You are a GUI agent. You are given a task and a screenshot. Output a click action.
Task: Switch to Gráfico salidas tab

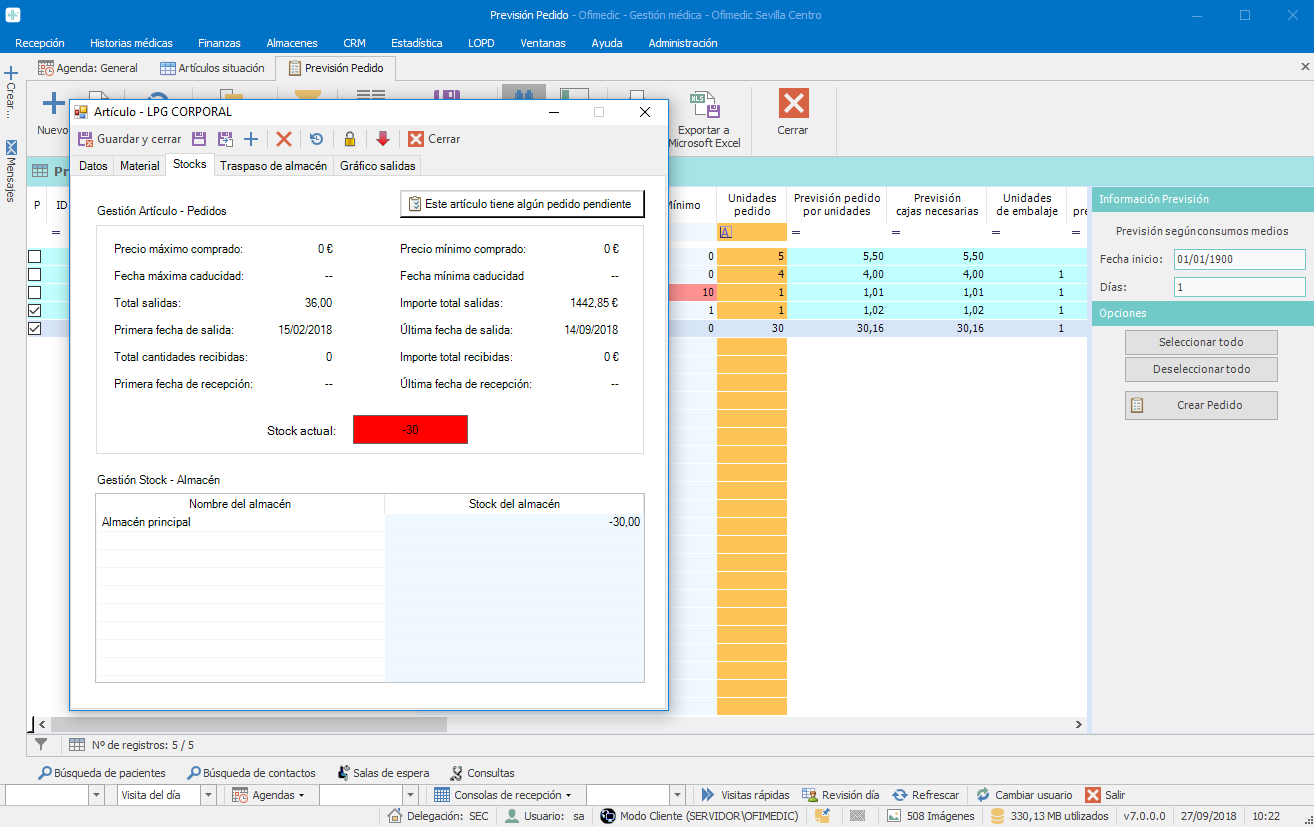(377, 166)
